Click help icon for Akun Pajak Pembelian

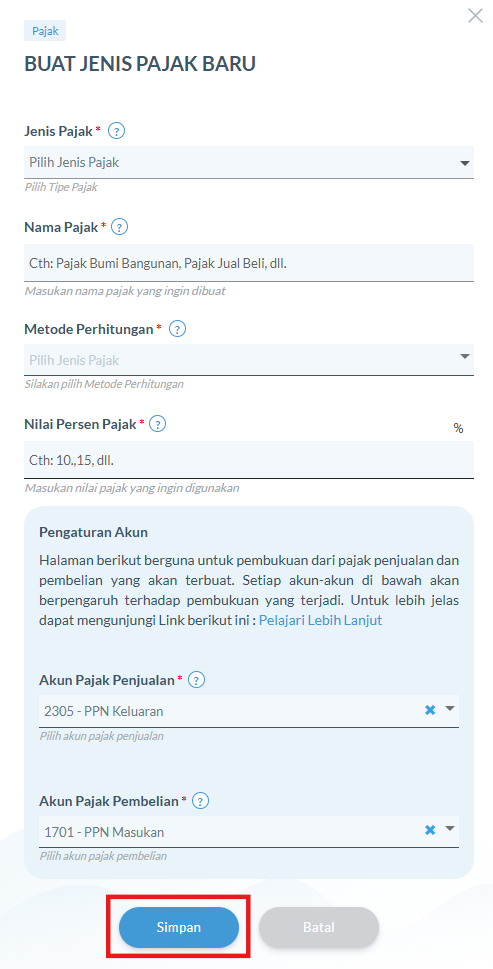[x=201, y=802]
